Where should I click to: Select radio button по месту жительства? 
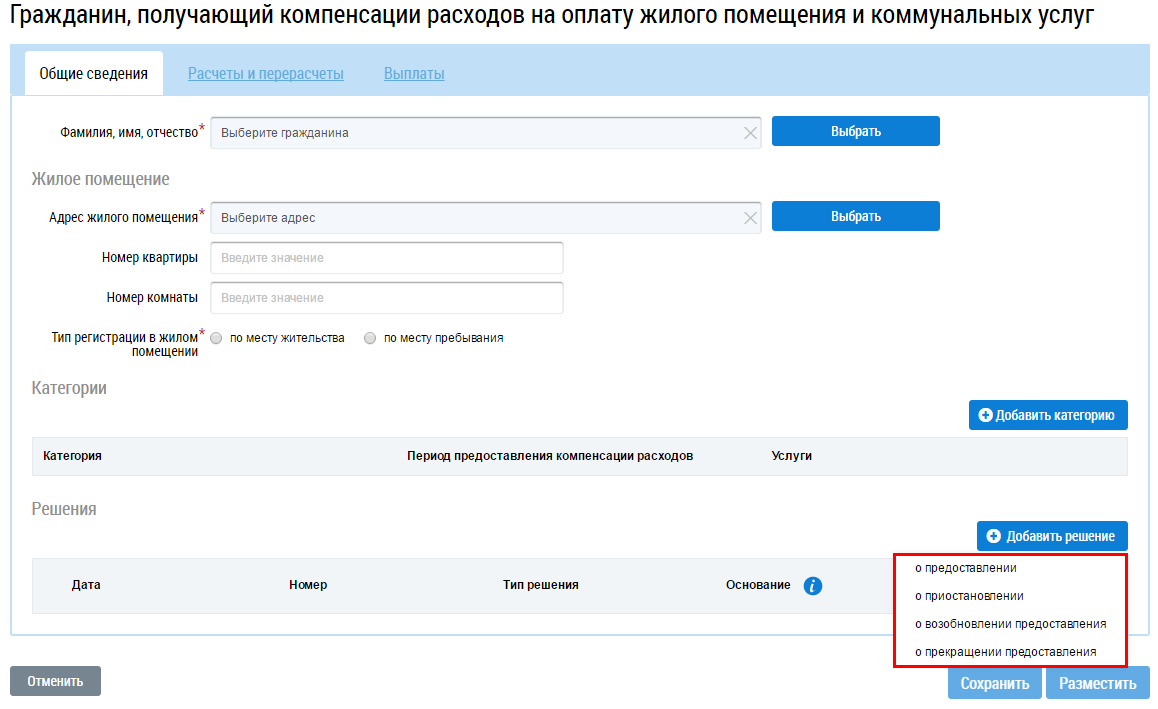(x=216, y=339)
